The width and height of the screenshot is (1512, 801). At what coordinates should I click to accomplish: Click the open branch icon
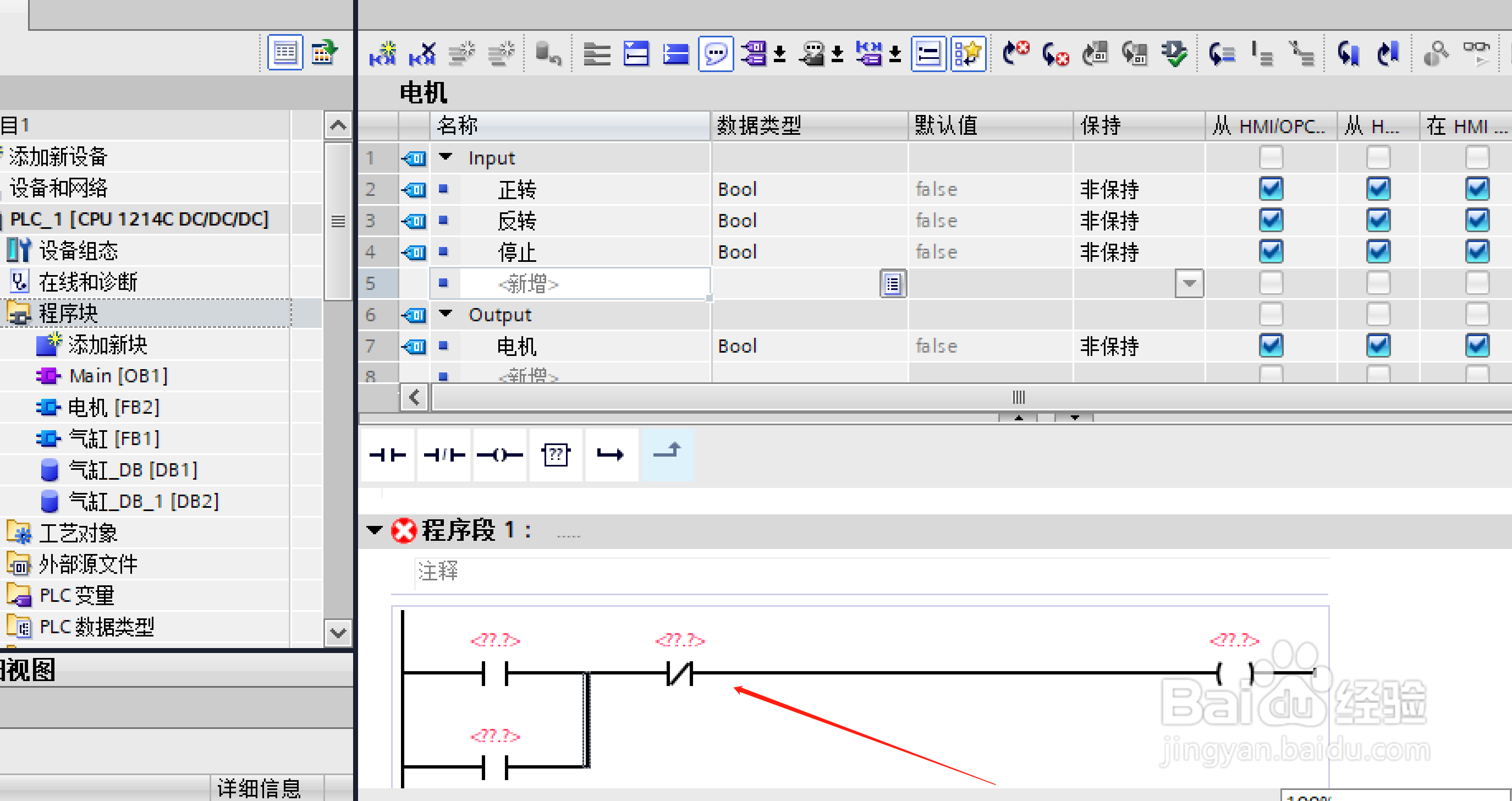click(611, 454)
